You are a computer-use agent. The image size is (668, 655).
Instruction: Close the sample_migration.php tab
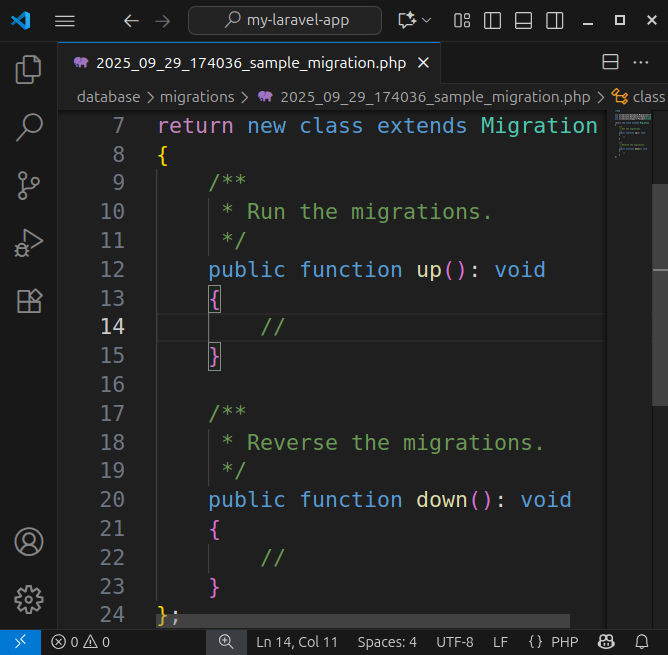[423, 63]
